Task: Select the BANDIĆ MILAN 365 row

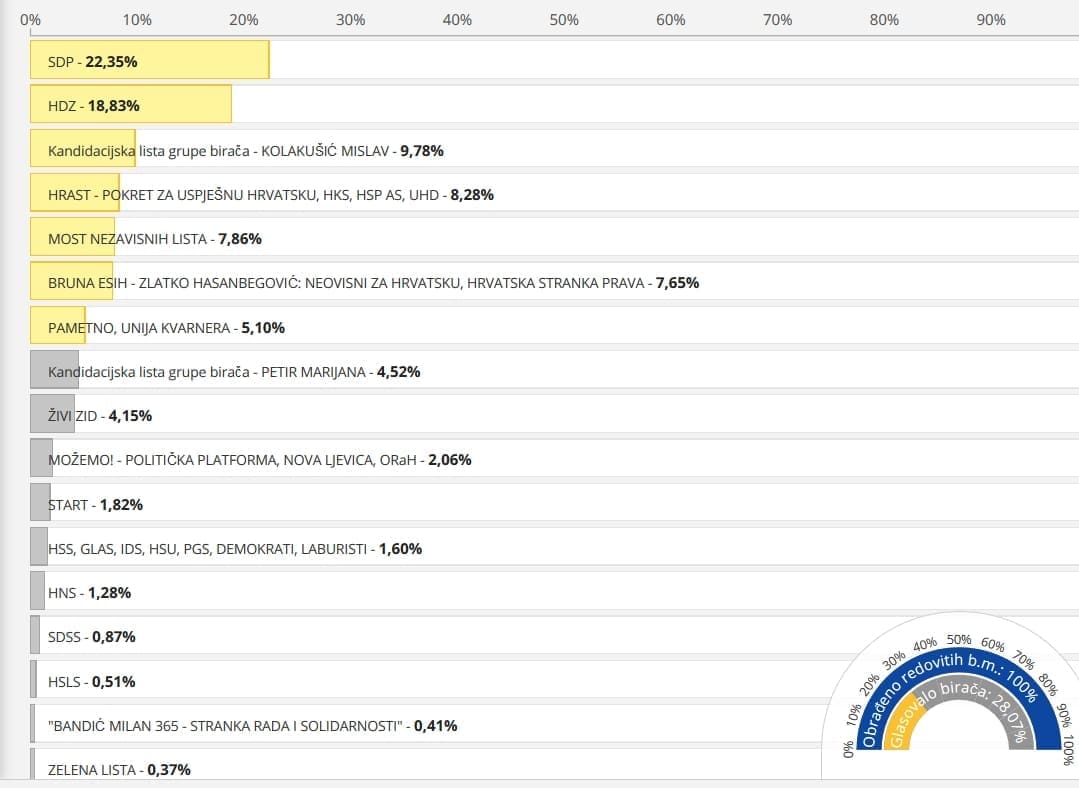Action: coord(252,725)
